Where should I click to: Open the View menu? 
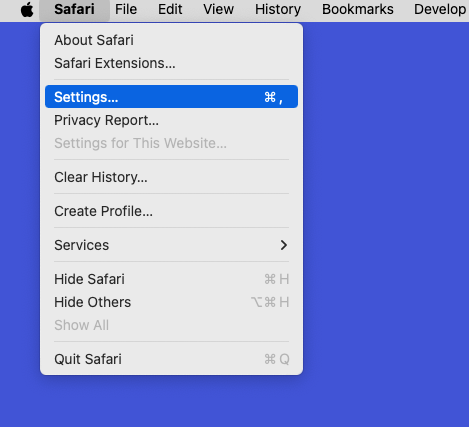[218, 10]
